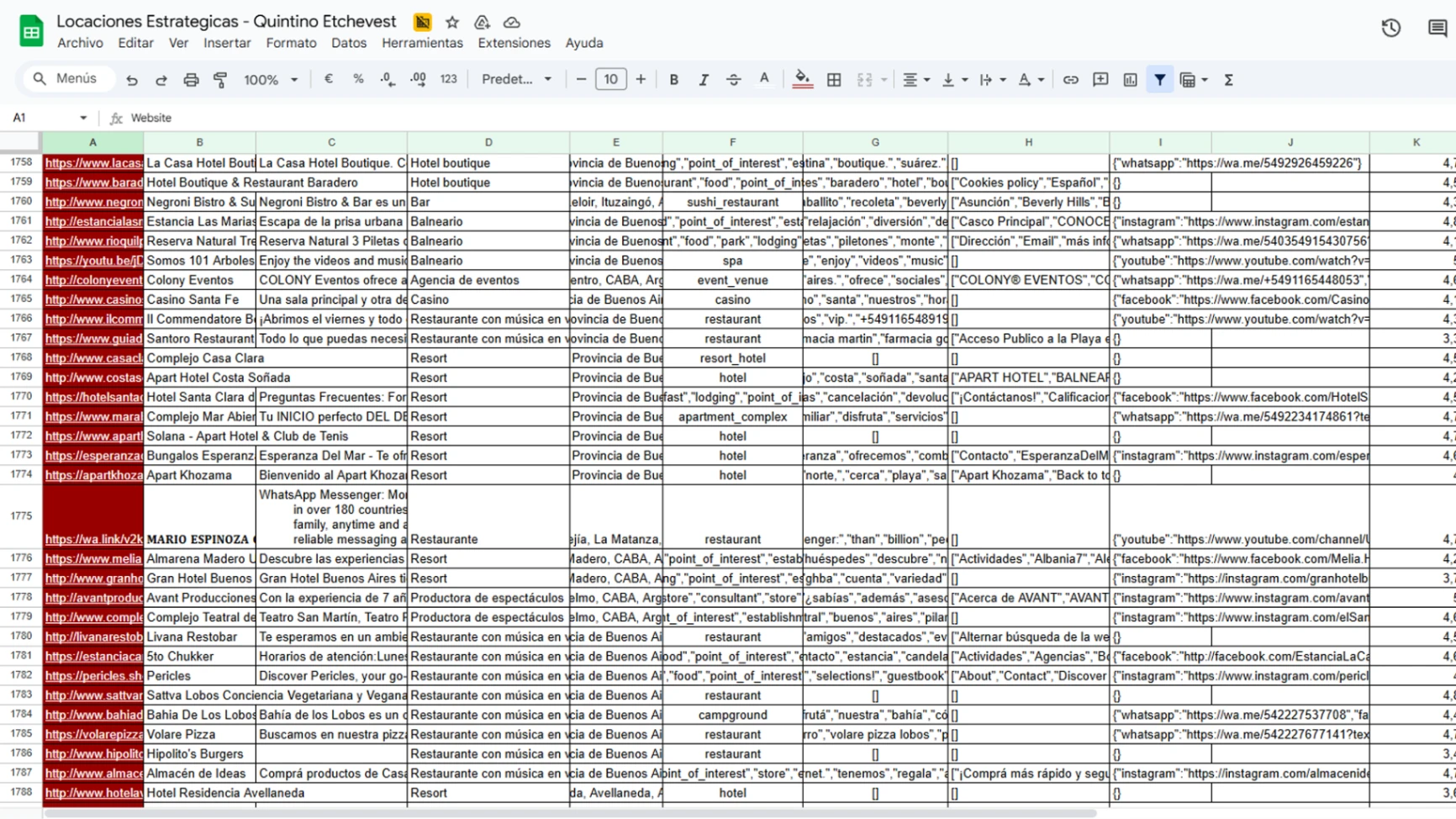Click the Redo arrow icon
This screenshot has height=819, width=1456.
click(x=161, y=80)
